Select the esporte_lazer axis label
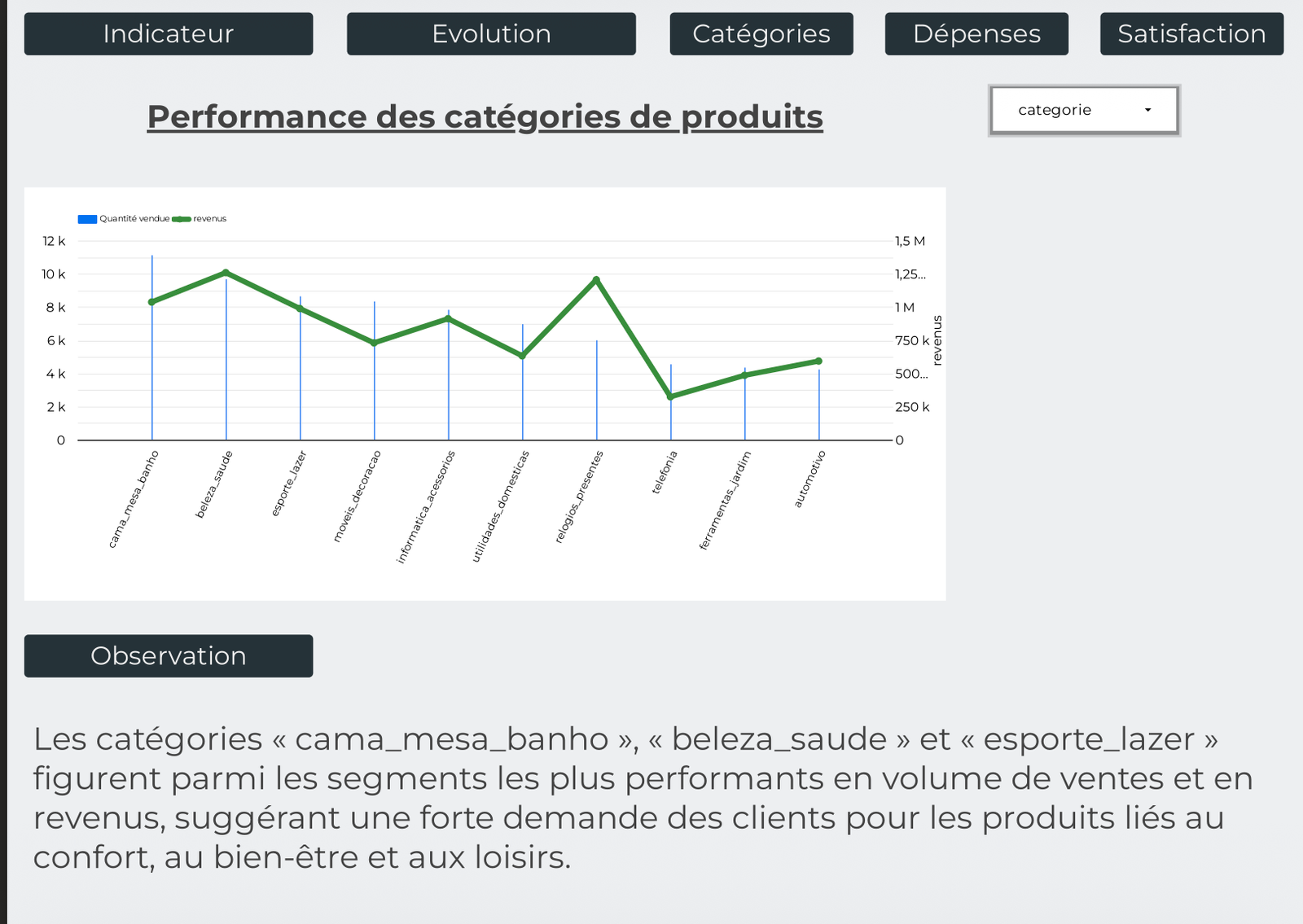Screen dimensions: 1303x924 (288, 484)
